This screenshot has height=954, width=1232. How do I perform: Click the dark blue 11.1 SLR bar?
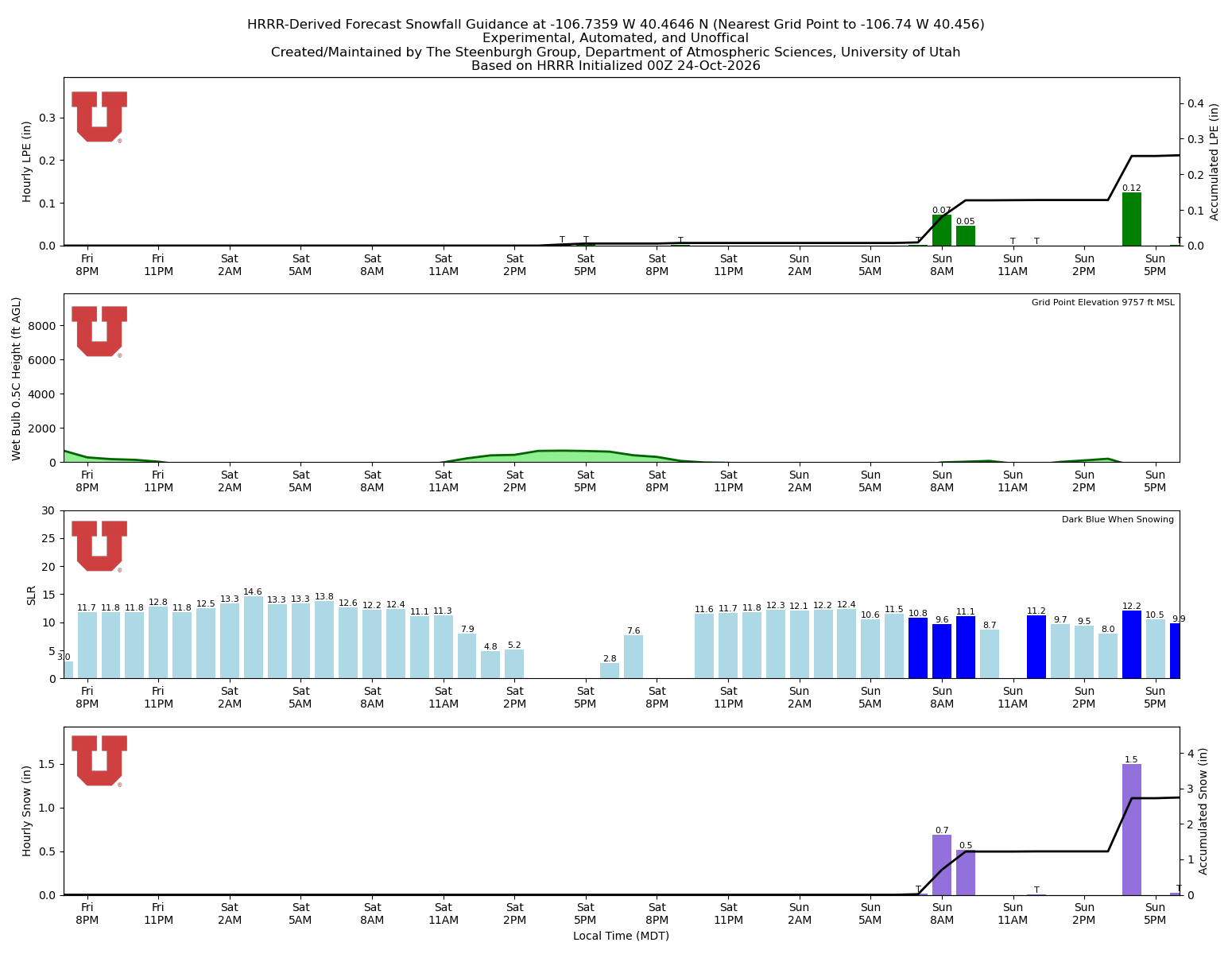(966, 647)
